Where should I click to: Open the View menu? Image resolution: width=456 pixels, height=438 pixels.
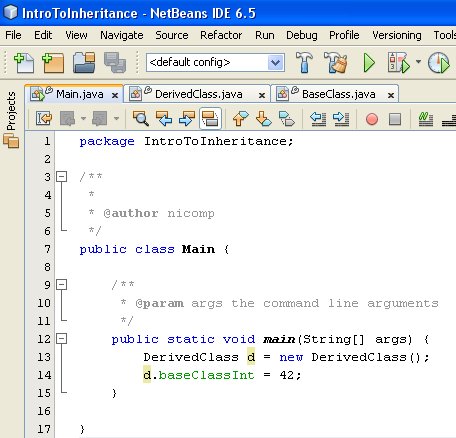(76, 35)
